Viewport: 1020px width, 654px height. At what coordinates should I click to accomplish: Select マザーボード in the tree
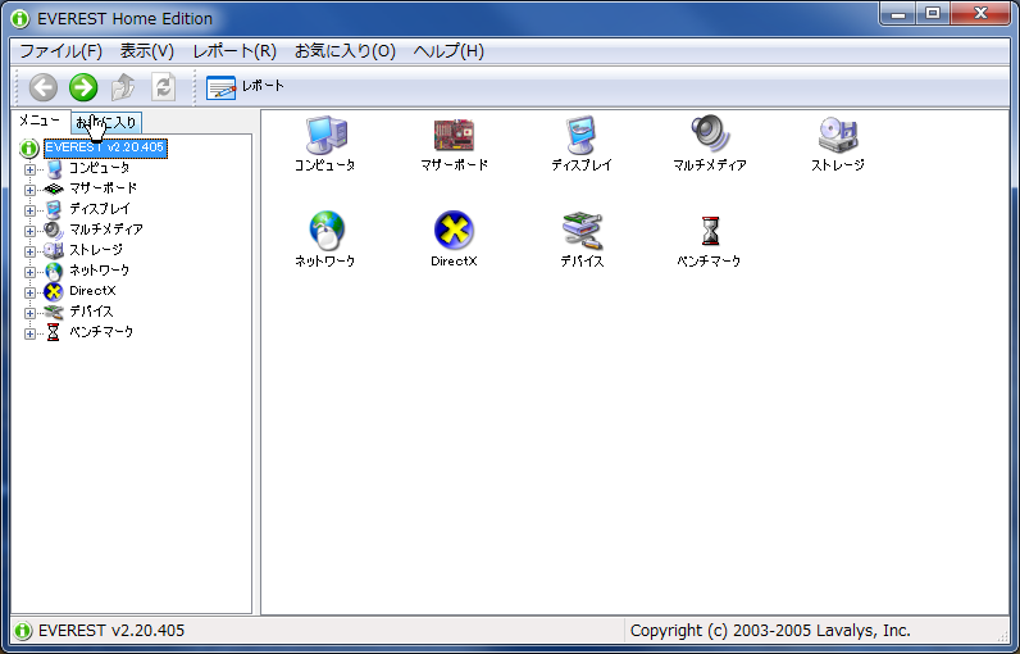(x=103, y=188)
